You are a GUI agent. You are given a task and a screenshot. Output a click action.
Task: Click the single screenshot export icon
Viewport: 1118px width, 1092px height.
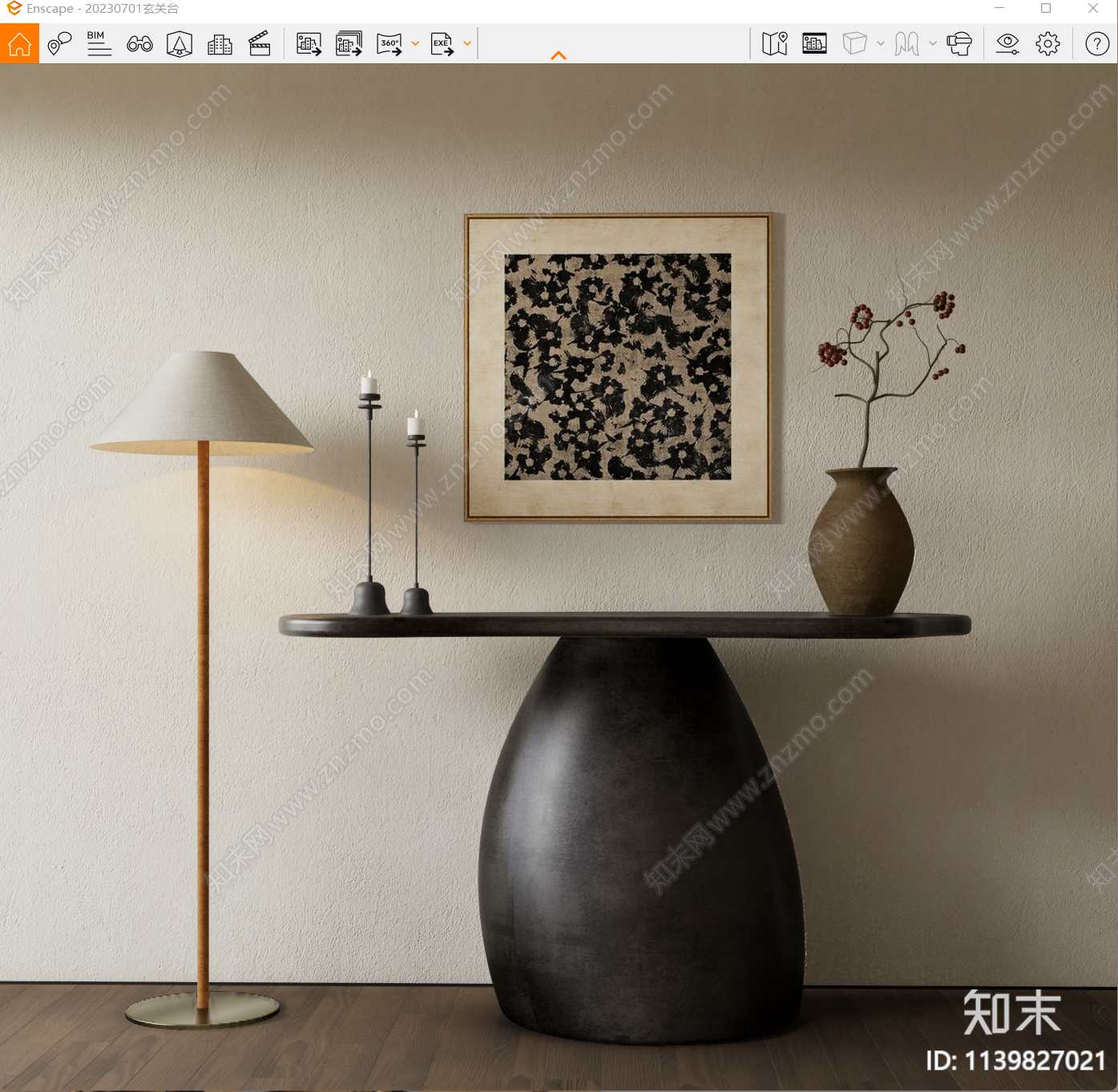(x=309, y=43)
